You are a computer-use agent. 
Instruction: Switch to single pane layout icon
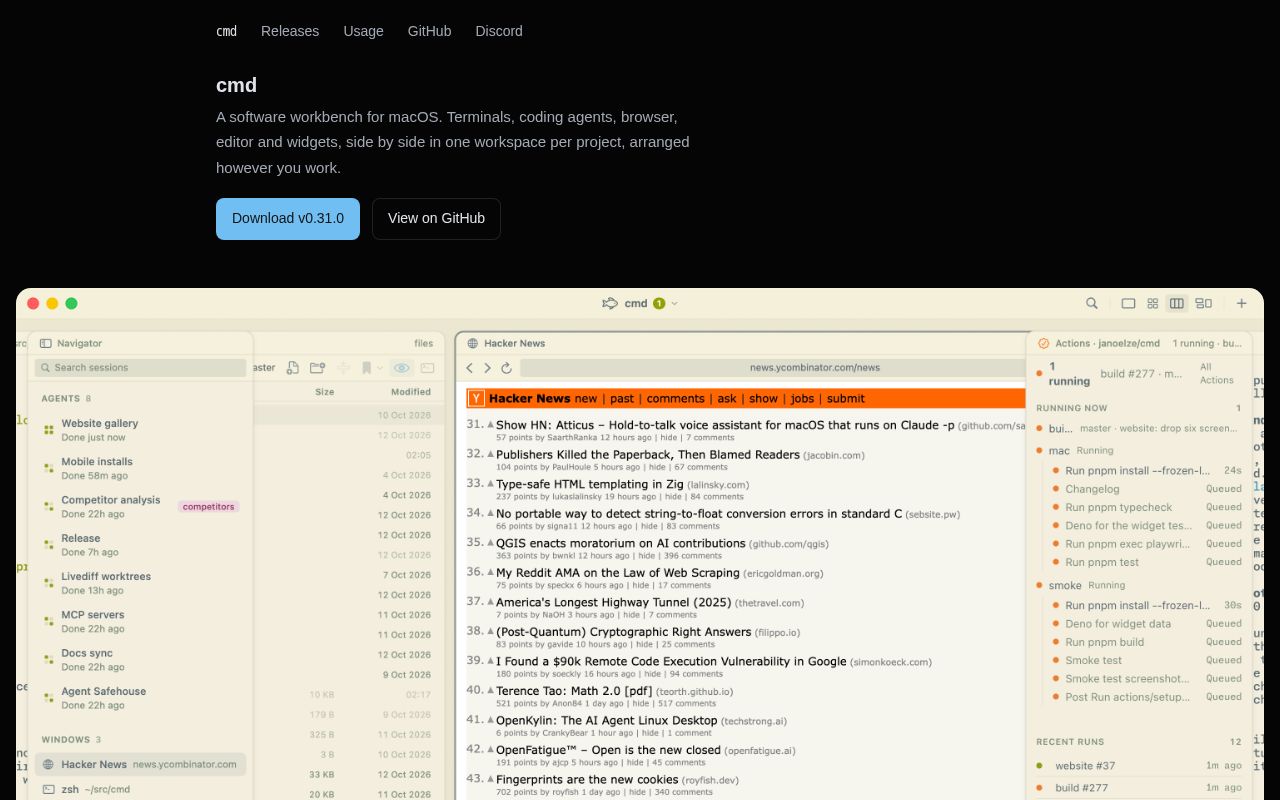pos(1128,303)
